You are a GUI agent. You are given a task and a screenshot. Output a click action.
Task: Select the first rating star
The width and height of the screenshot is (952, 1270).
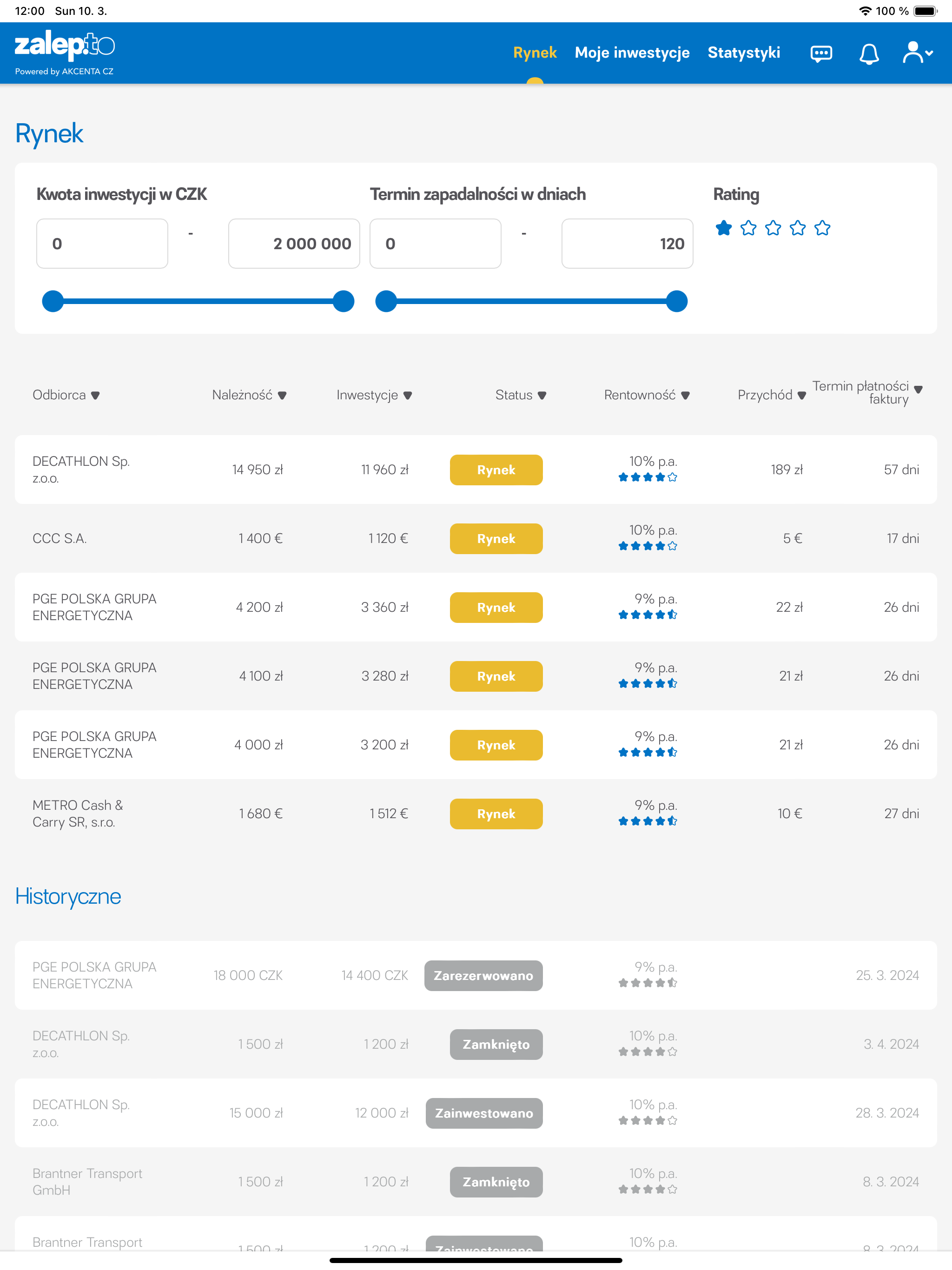[723, 228]
